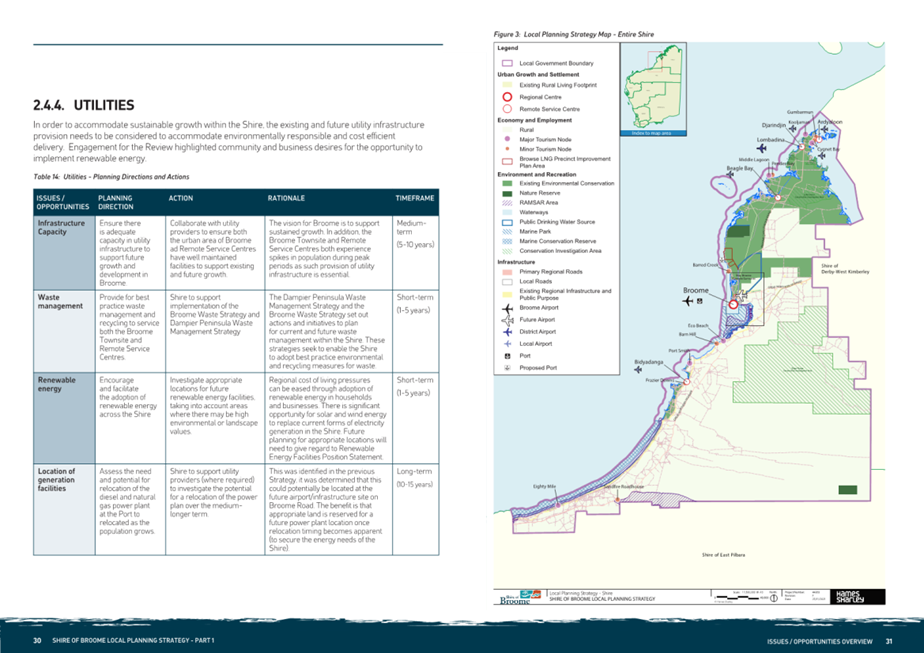This screenshot has height=653, width=924.
Task: Click the Proposed Port legend icon
Action: [507, 368]
